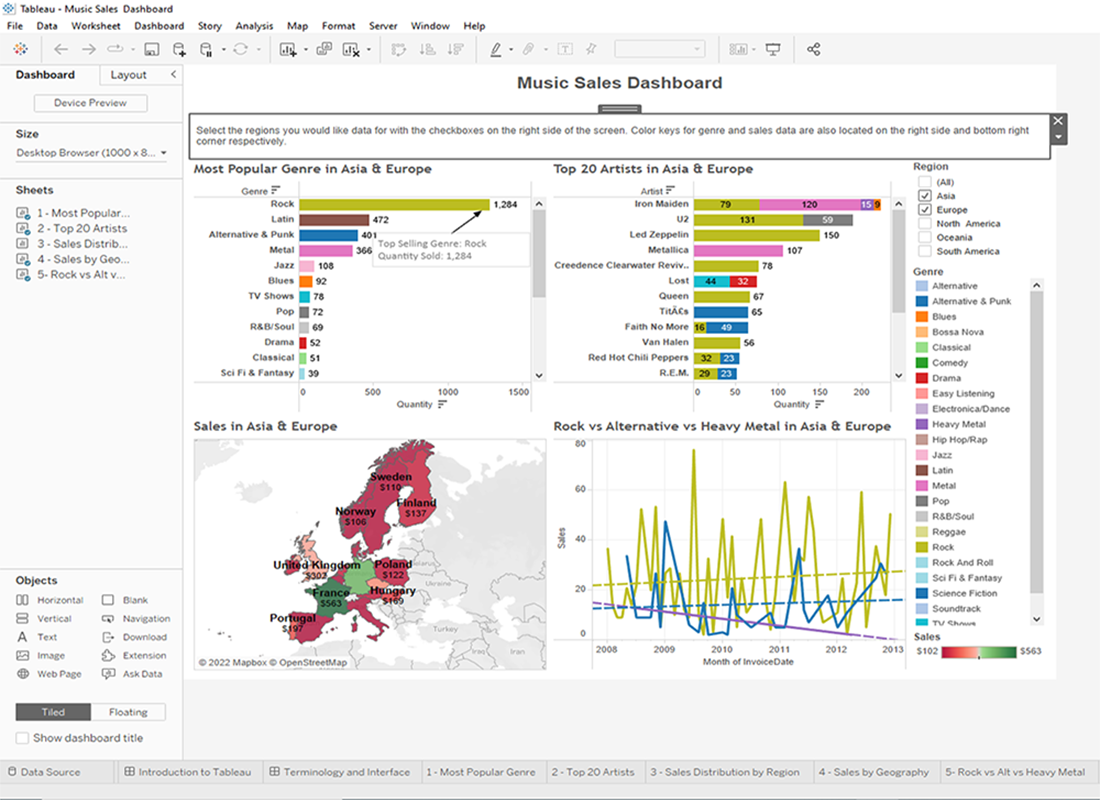Click the Rock color swatch in Genre legend
Screen dimensions: 1100x800
coord(921,547)
